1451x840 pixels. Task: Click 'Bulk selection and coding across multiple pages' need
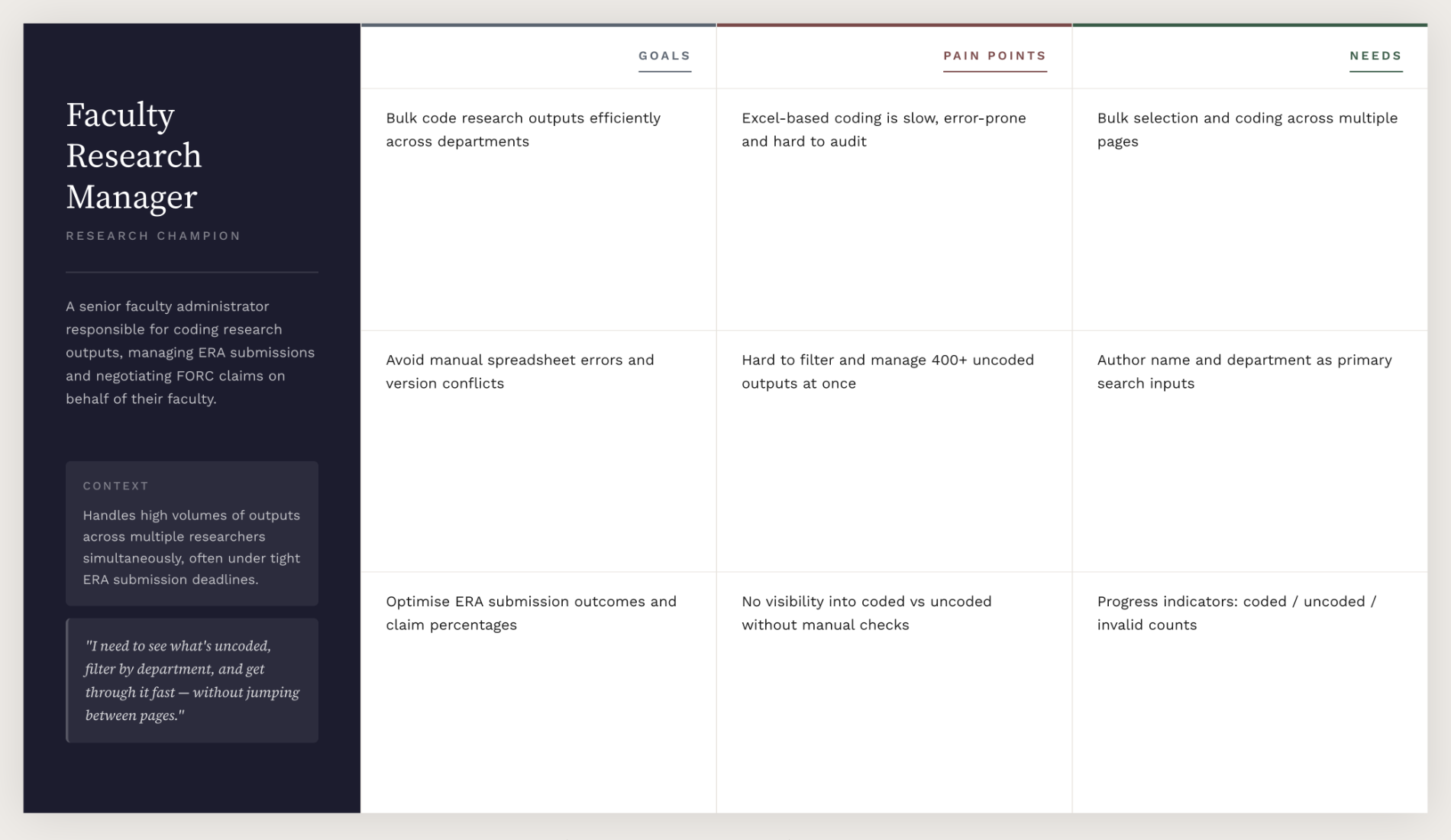coord(1247,130)
